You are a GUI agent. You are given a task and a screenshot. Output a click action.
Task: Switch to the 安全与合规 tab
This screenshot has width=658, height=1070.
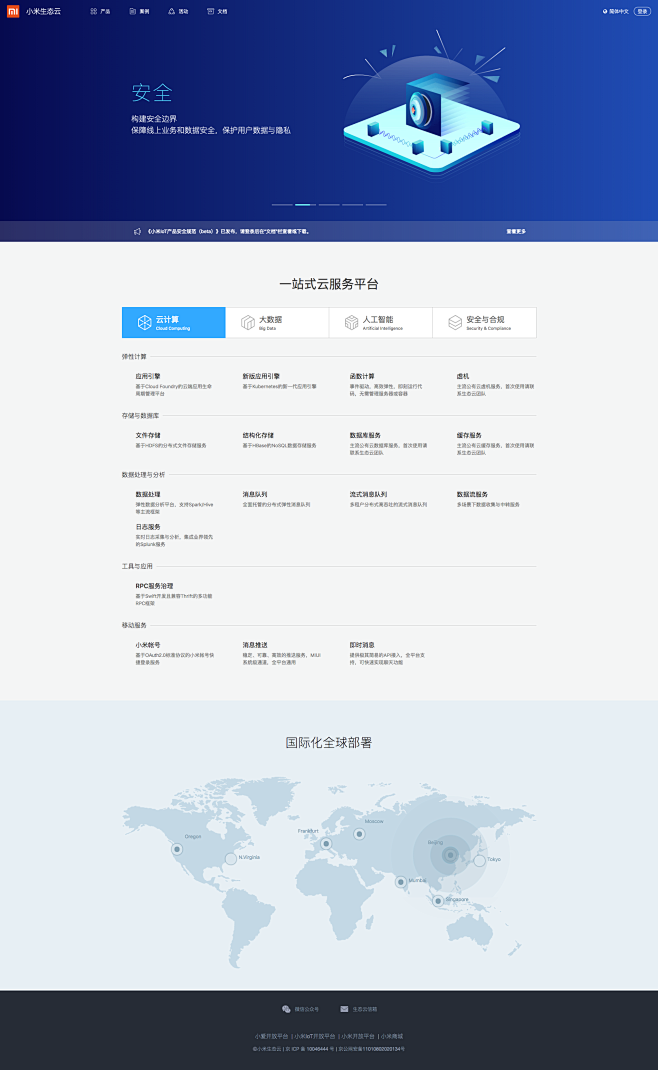coord(485,322)
